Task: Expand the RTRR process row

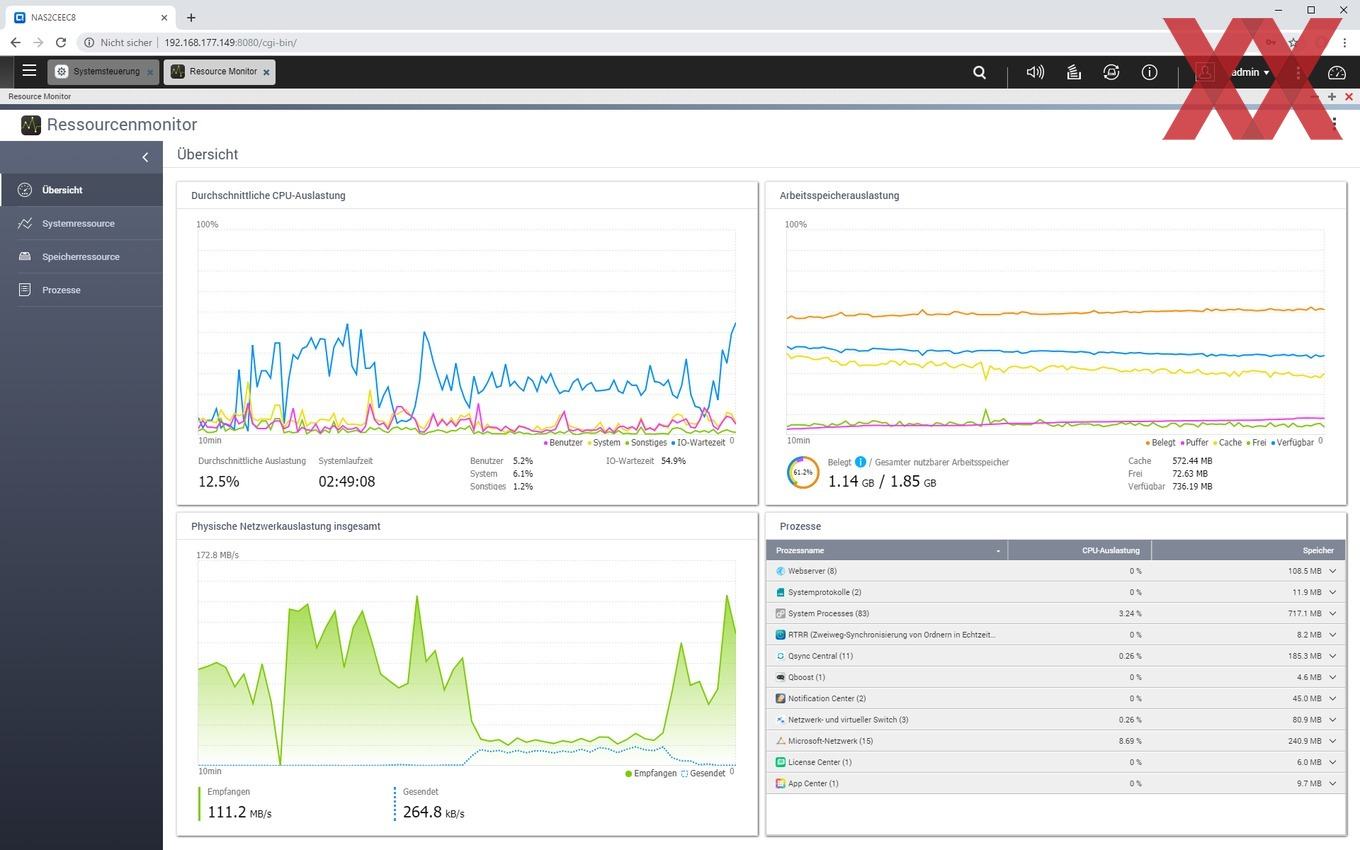Action: point(1333,635)
